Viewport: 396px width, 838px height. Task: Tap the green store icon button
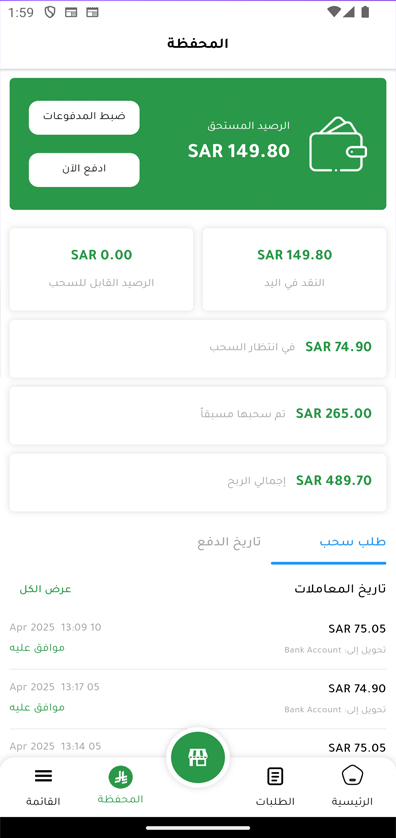[198, 757]
